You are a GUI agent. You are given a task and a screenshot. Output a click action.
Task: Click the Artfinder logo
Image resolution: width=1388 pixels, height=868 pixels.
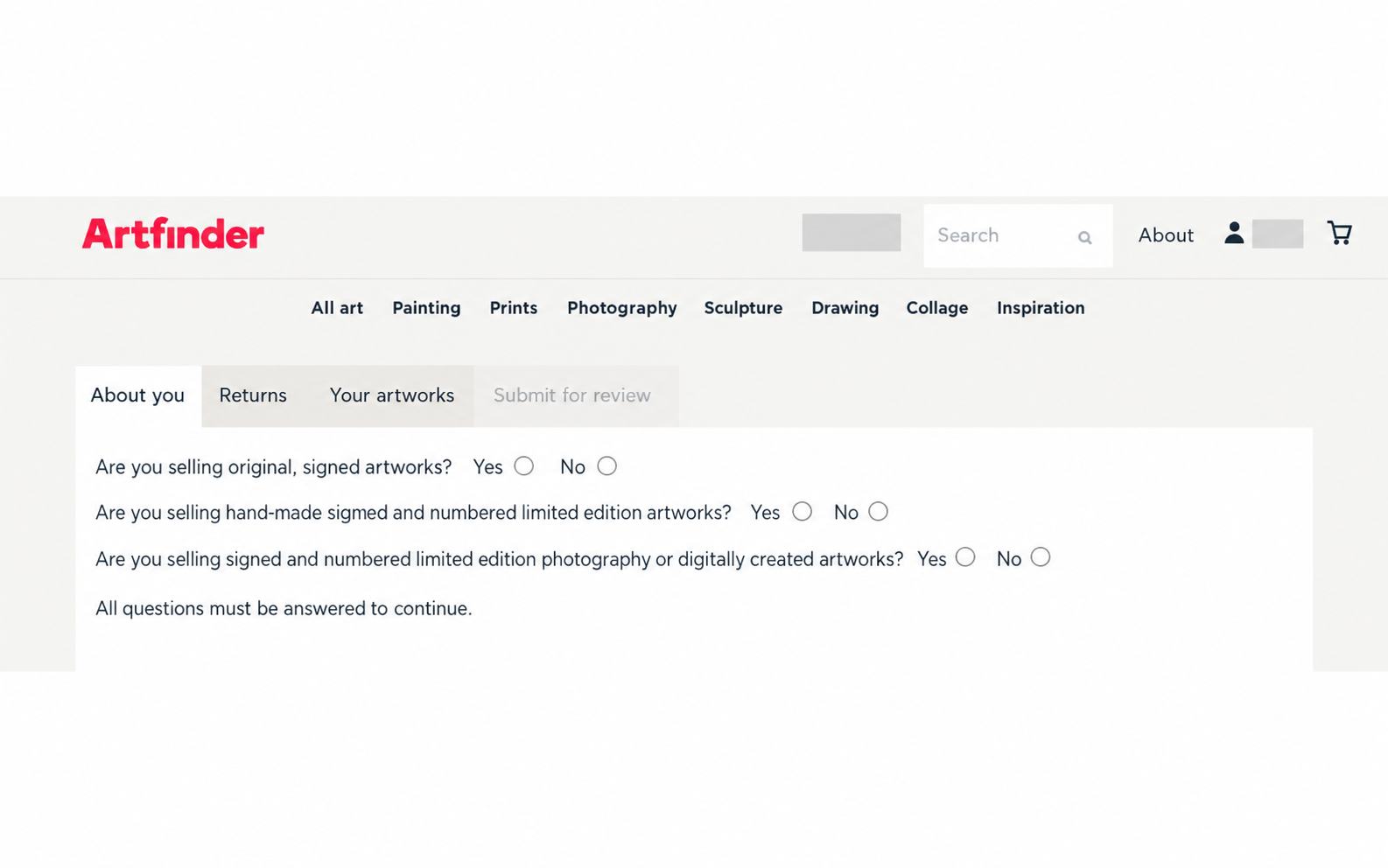pos(173,234)
